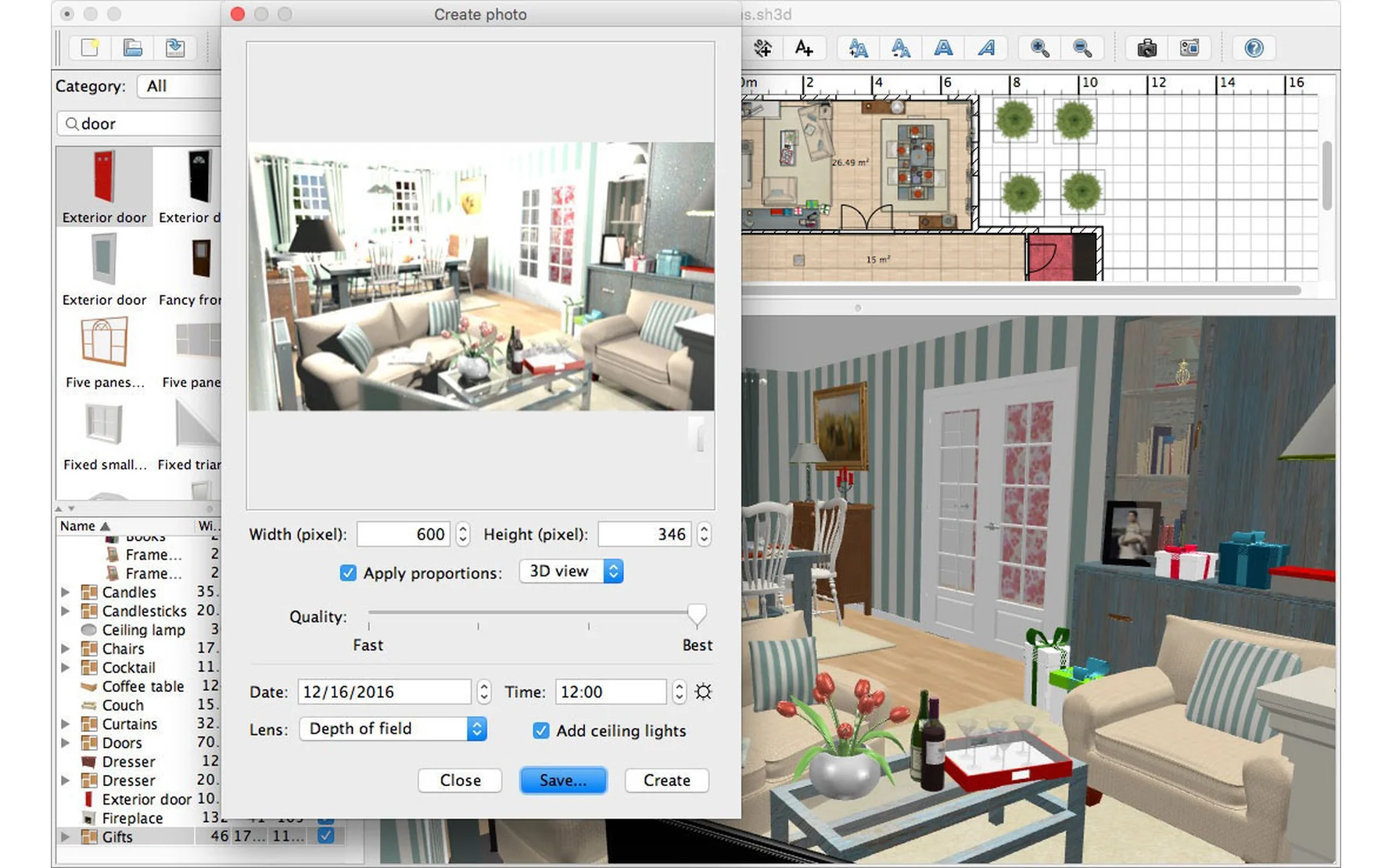Viewport: 1392px width, 868px height.
Task: Open Create photo camera tool
Action: coord(1146,48)
